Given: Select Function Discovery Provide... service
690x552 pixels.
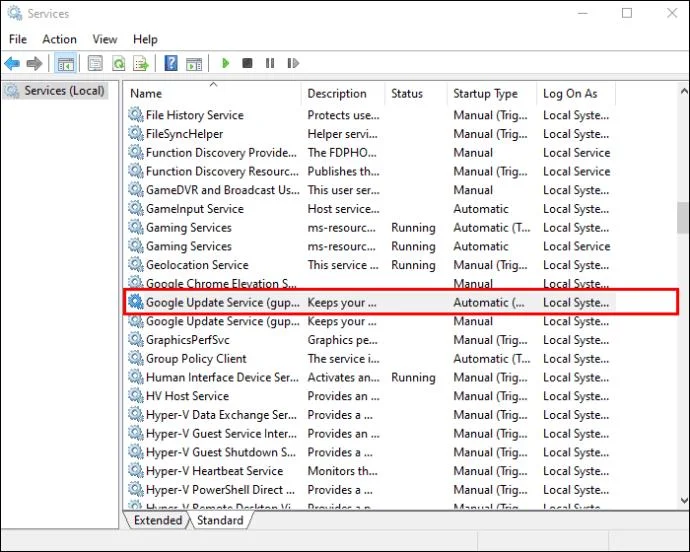Looking at the screenshot, I should pos(370,153).
